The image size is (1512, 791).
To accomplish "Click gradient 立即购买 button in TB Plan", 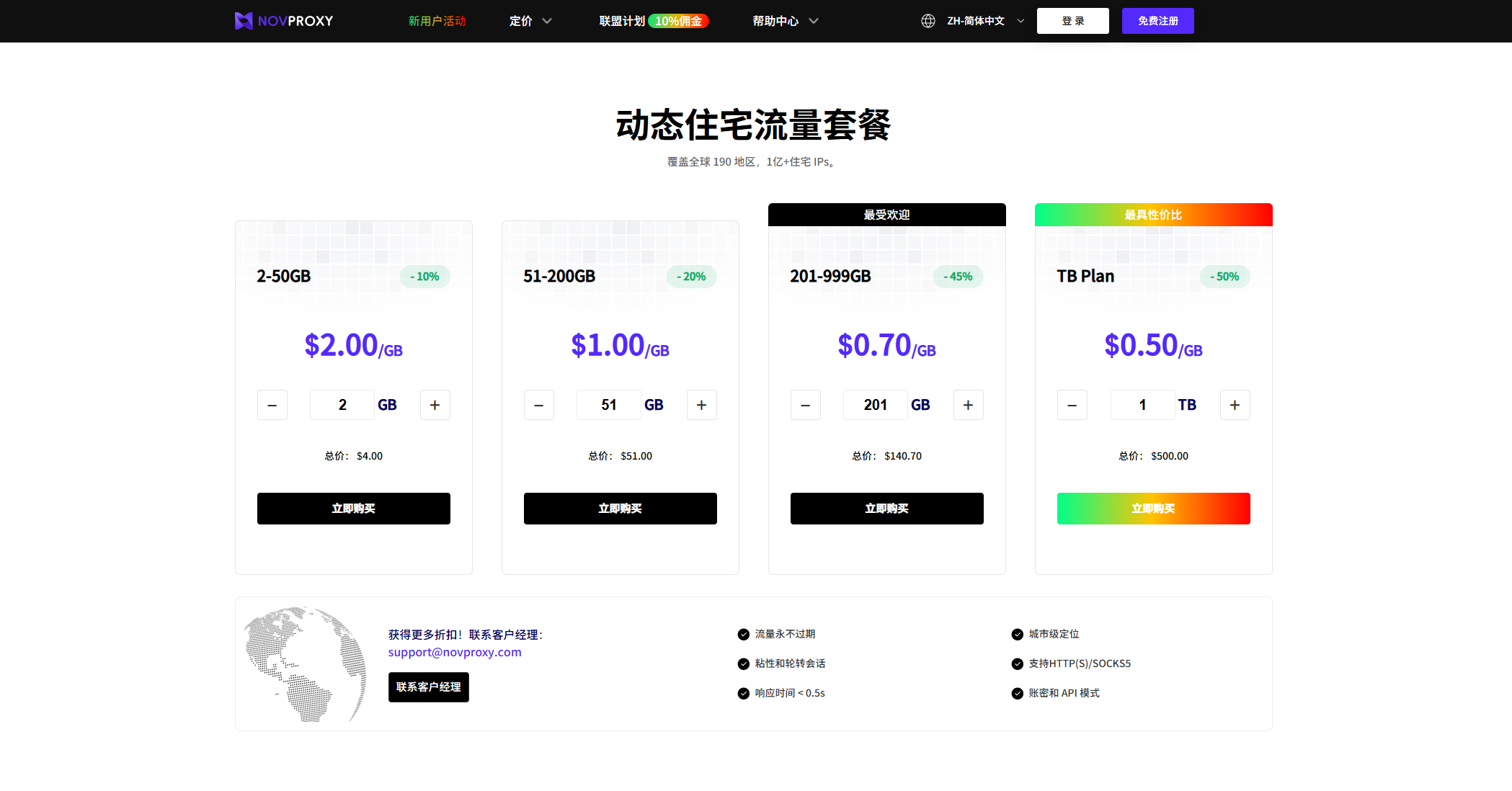I will (1153, 509).
